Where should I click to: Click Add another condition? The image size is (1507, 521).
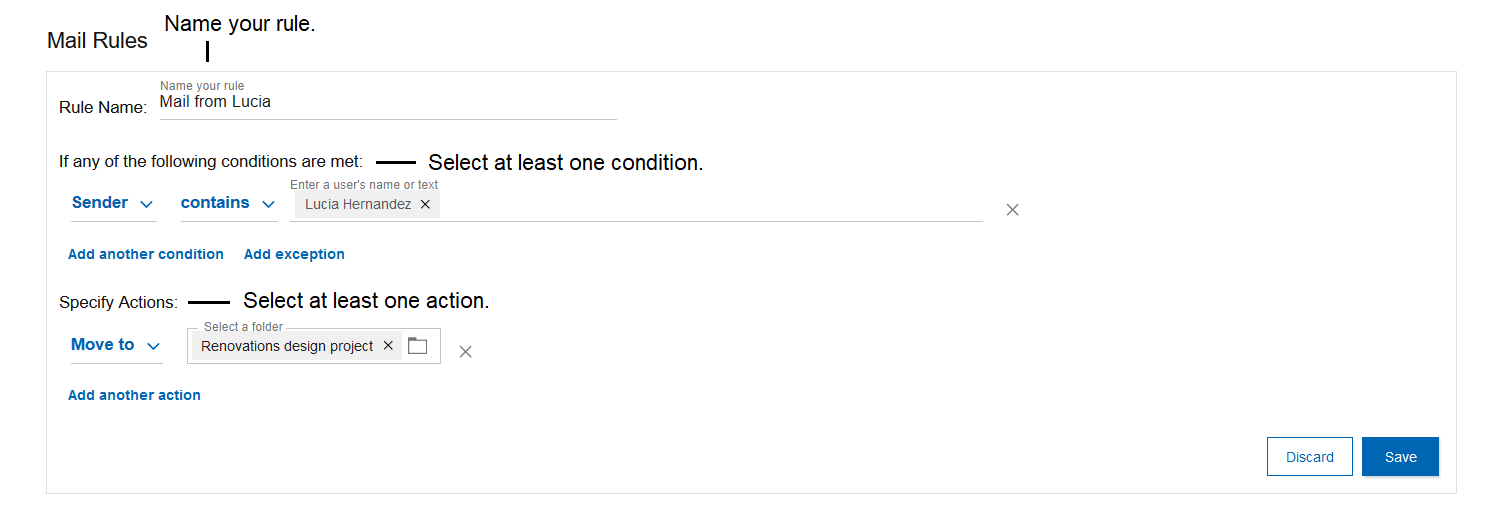(x=146, y=254)
